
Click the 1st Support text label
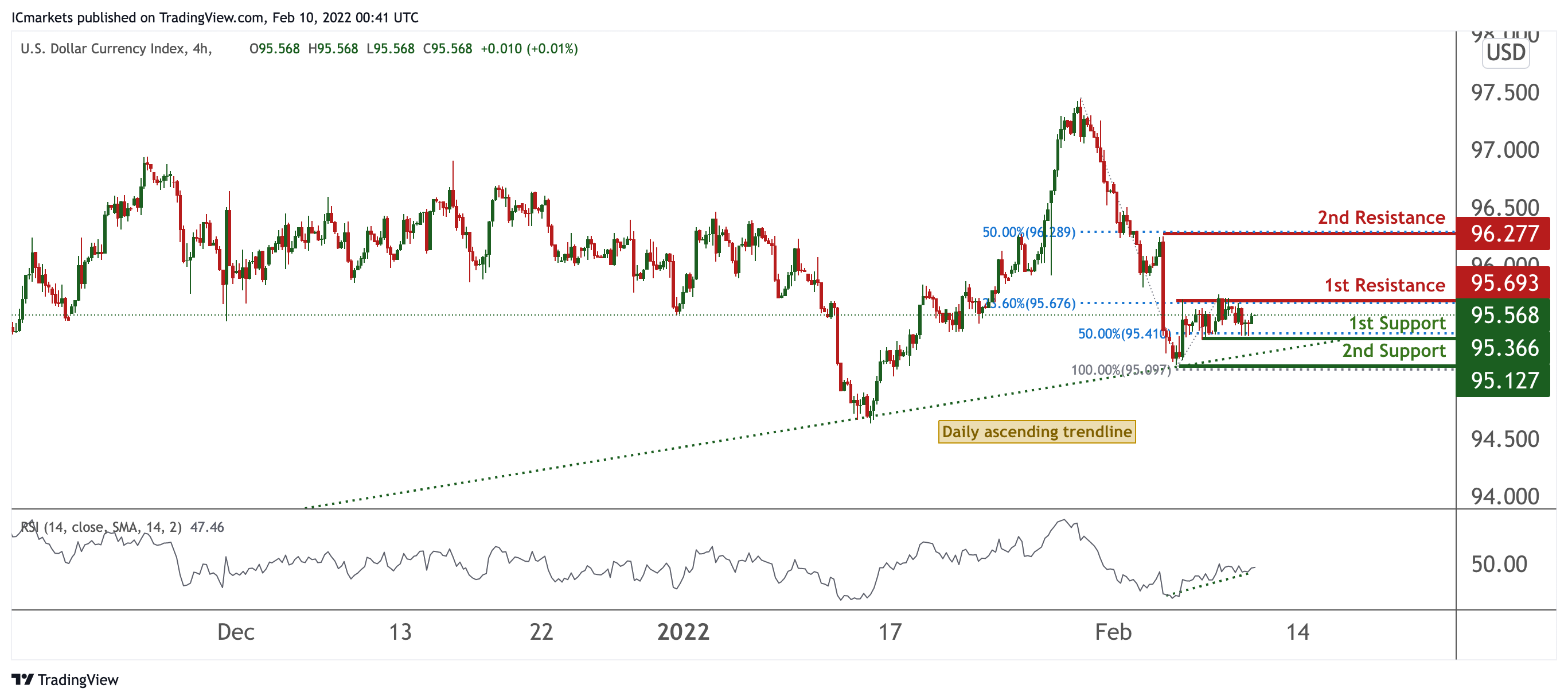click(1397, 323)
